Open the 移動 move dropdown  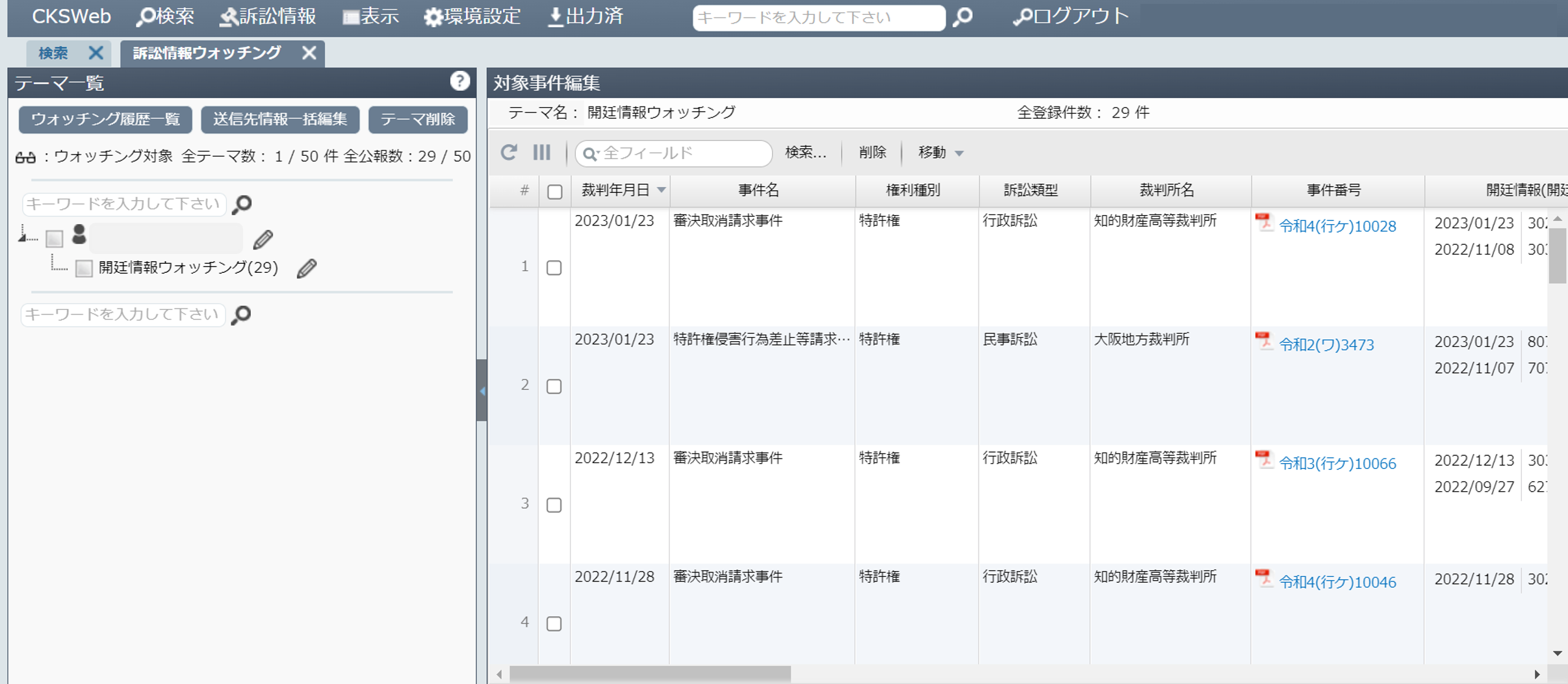click(938, 153)
